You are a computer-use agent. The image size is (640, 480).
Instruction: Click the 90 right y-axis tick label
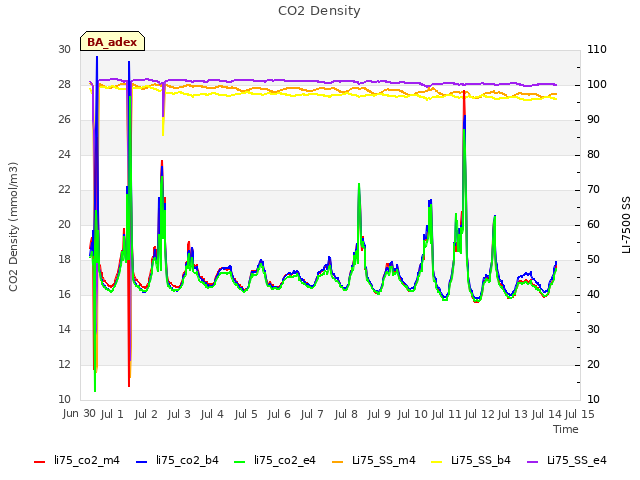tap(593, 120)
